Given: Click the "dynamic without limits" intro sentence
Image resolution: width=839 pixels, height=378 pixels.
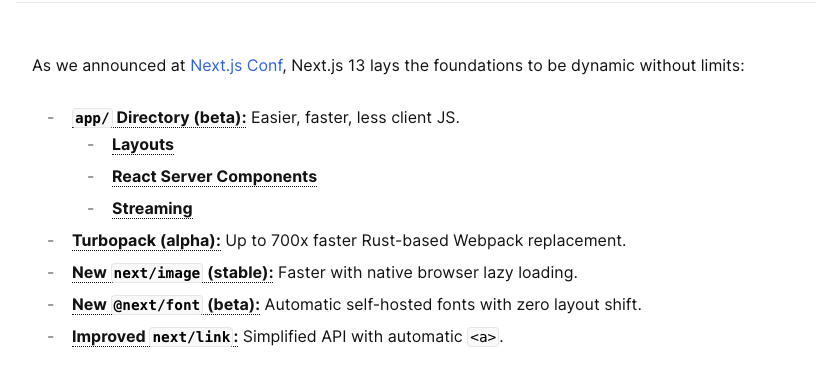Looking at the screenshot, I should pos(658,66).
